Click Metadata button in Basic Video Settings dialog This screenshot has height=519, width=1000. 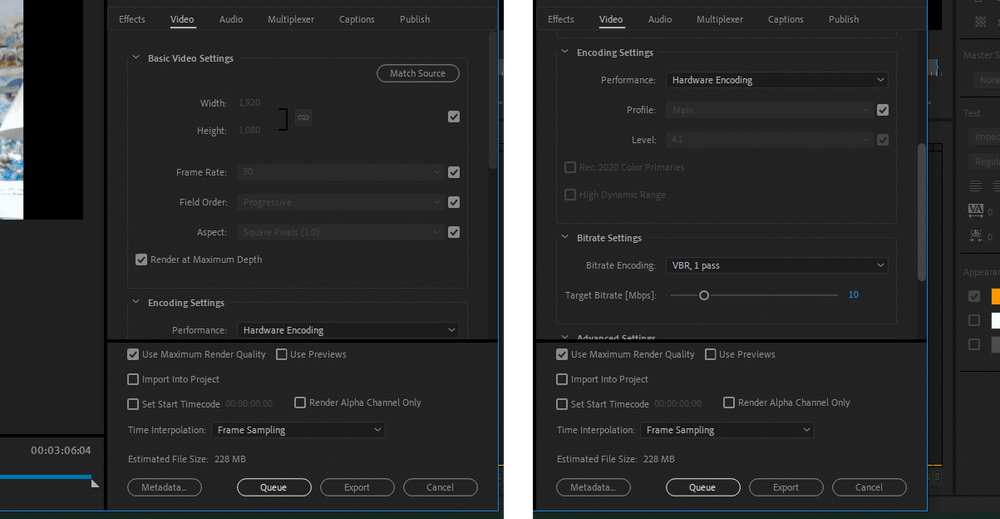[165, 487]
